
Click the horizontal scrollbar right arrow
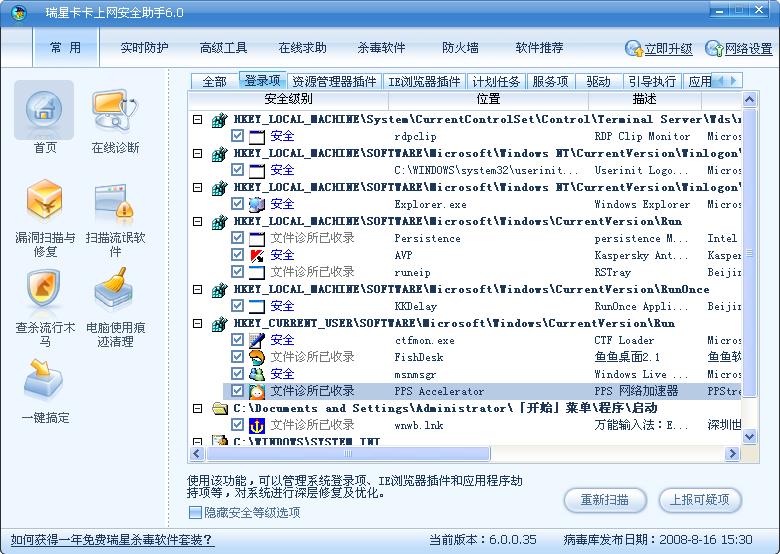(732, 454)
